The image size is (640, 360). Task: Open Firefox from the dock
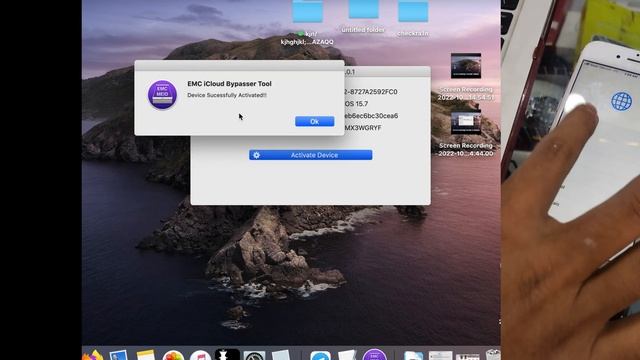pyautogui.click(x=93, y=355)
